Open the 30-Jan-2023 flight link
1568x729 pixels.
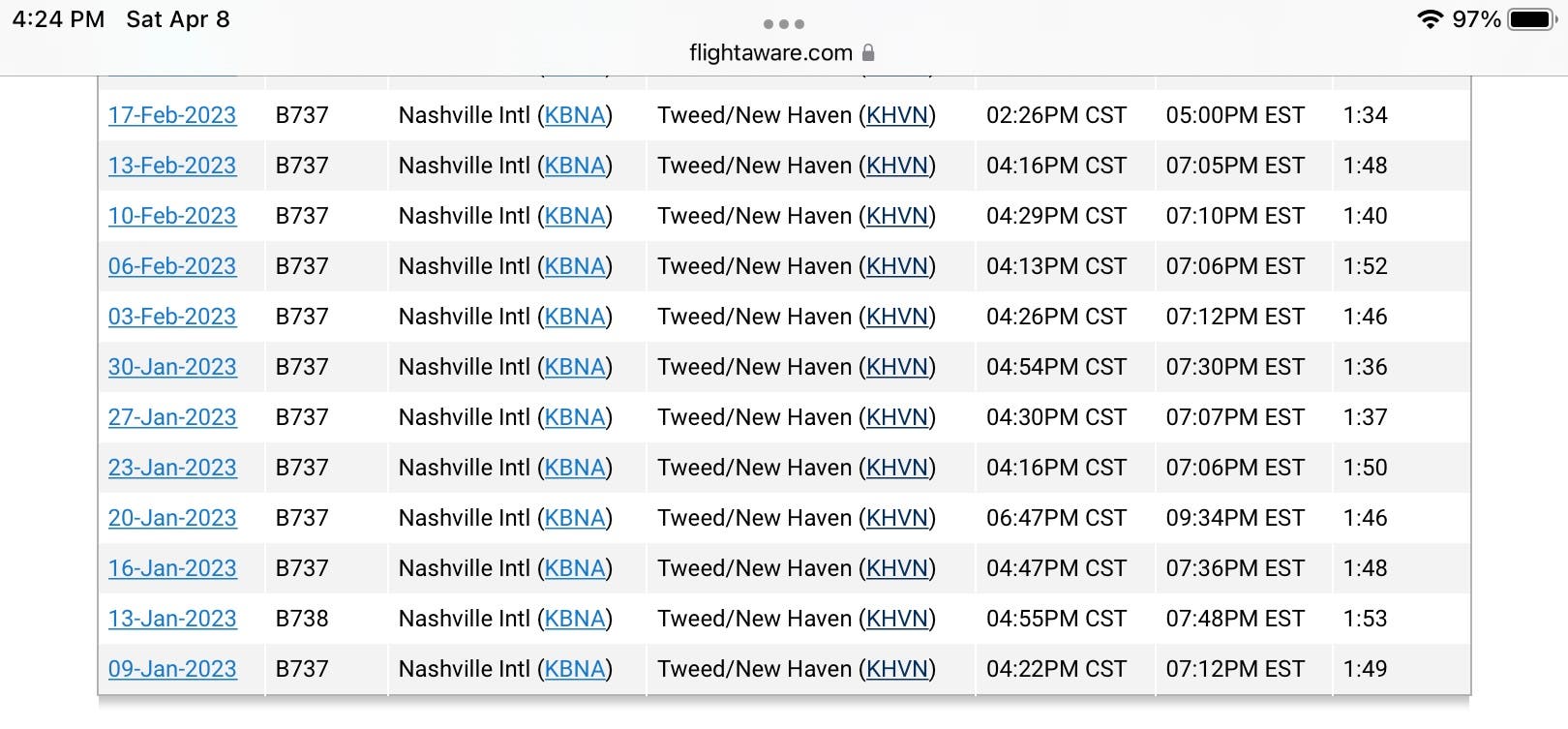click(172, 367)
